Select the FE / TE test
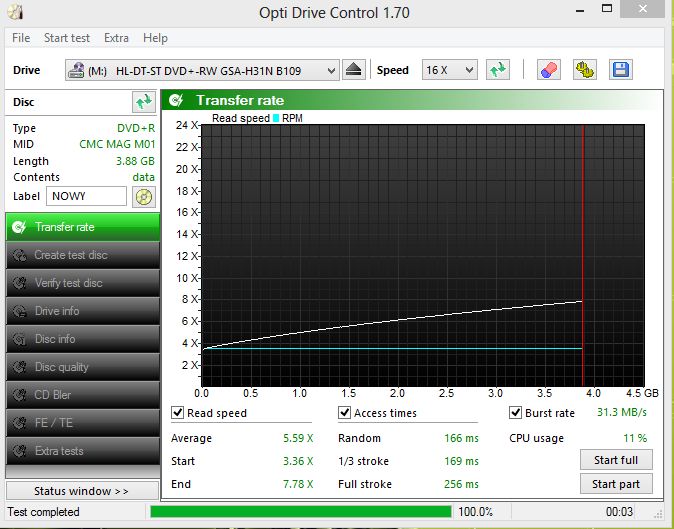 coord(83,423)
